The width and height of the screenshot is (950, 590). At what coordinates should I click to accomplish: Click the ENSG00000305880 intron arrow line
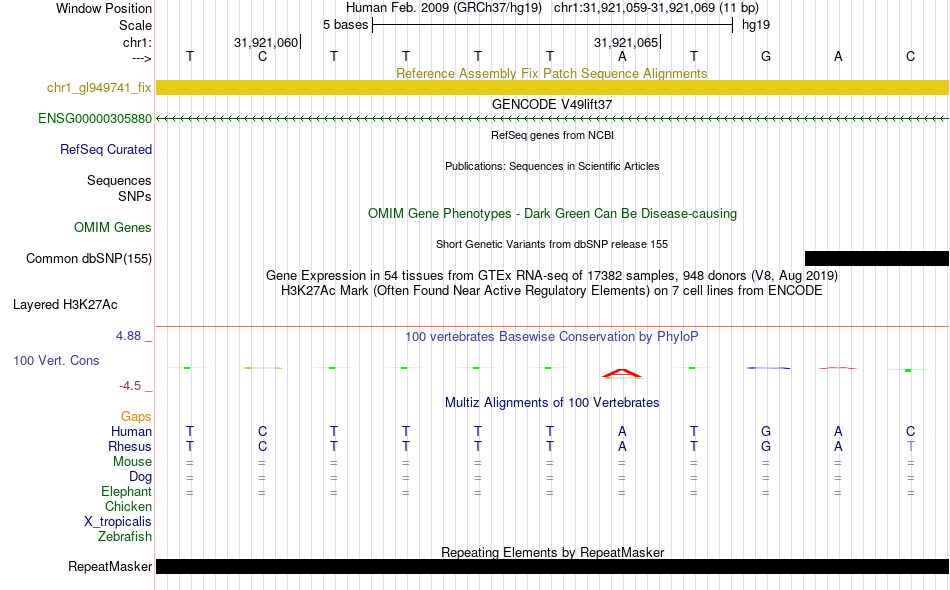pyautogui.click(x=552, y=119)
